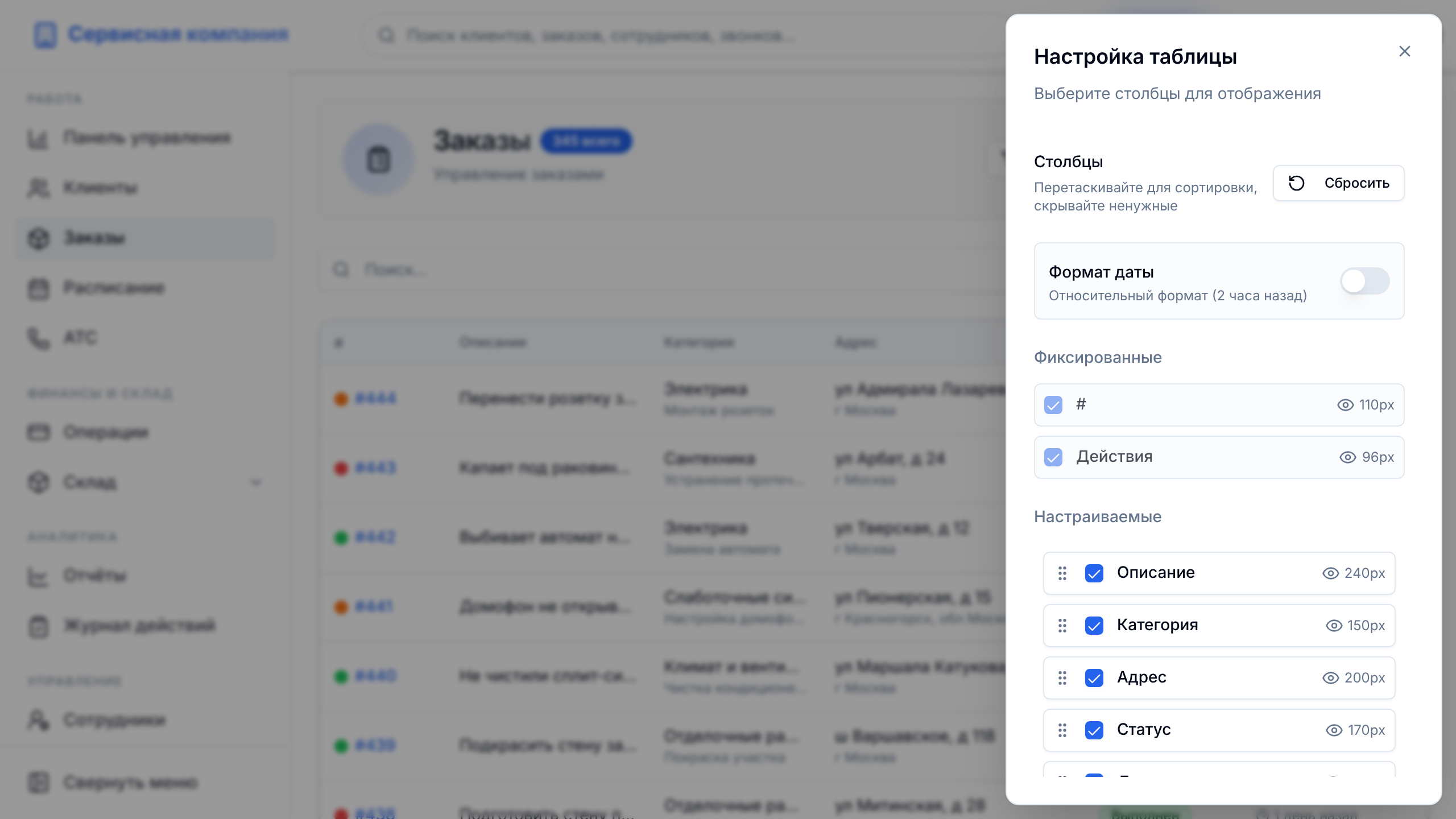
Task: Expand the Склад submenu chevron
Action: point(256,483)
